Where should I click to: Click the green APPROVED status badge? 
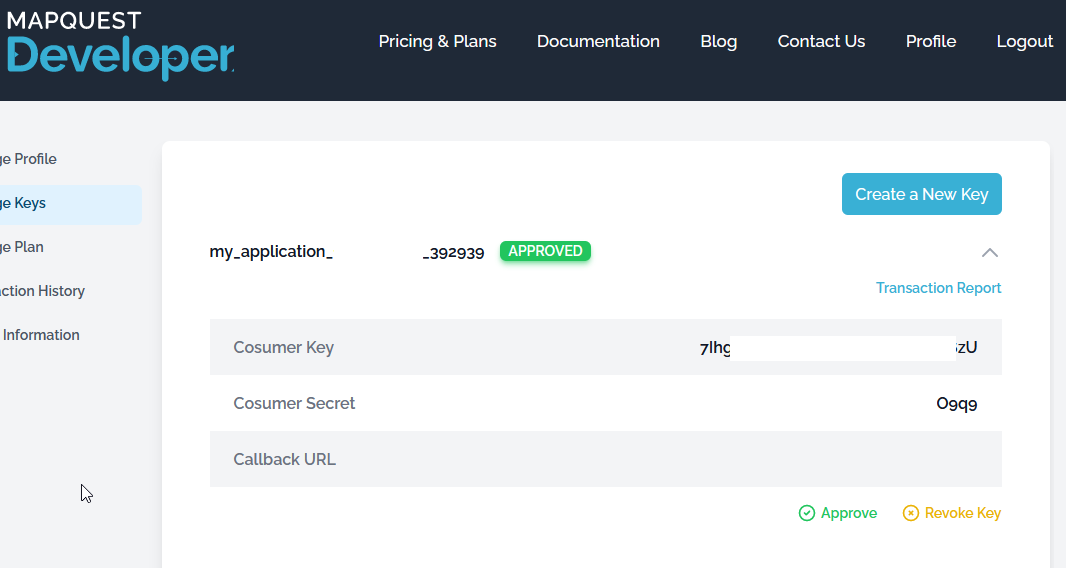point(545,251)
